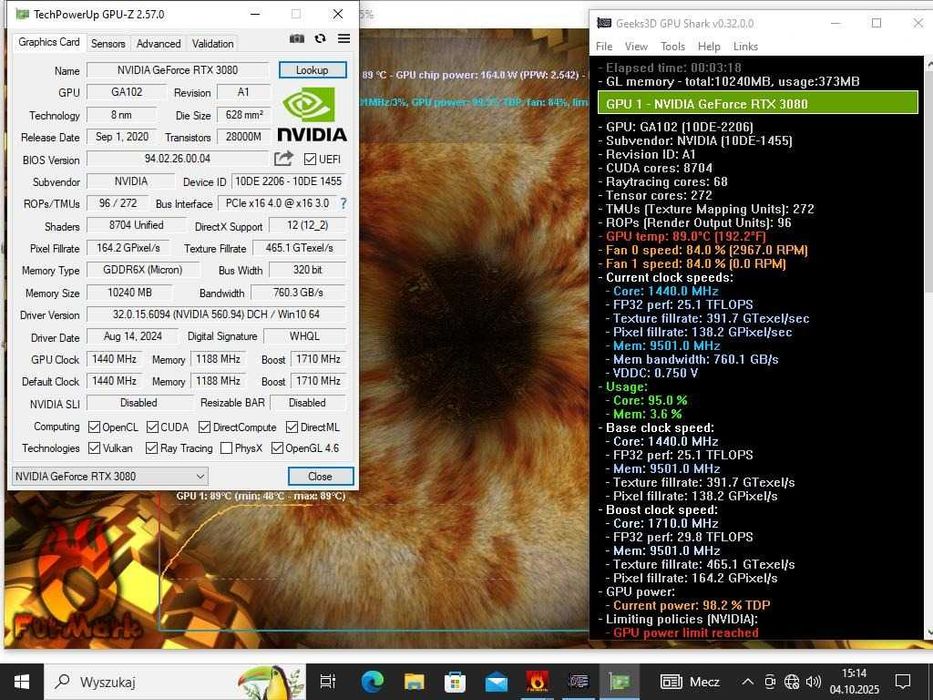Image resolution: width=933 pixels, height=700 pixels.
Task: Show hidden system tray icons
Action: point(748,682)
